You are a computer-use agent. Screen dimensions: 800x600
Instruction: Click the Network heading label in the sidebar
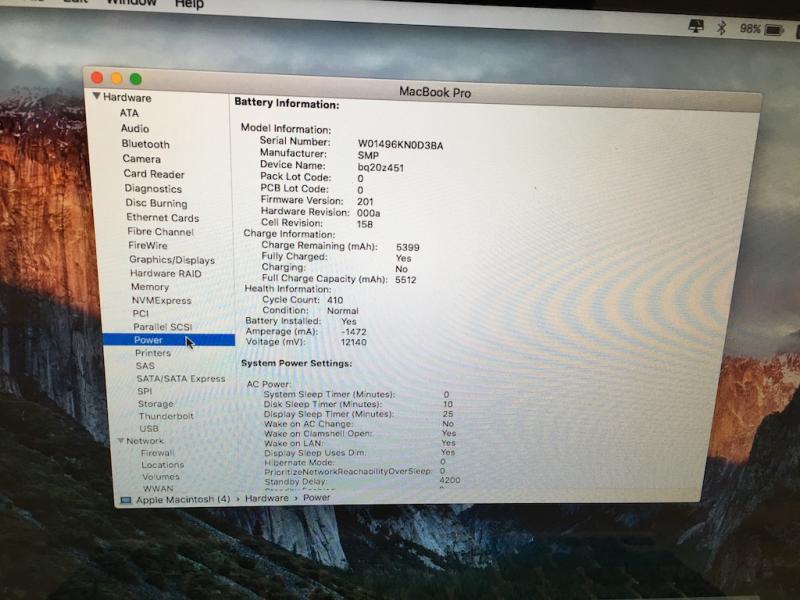(x=145, y=441)
